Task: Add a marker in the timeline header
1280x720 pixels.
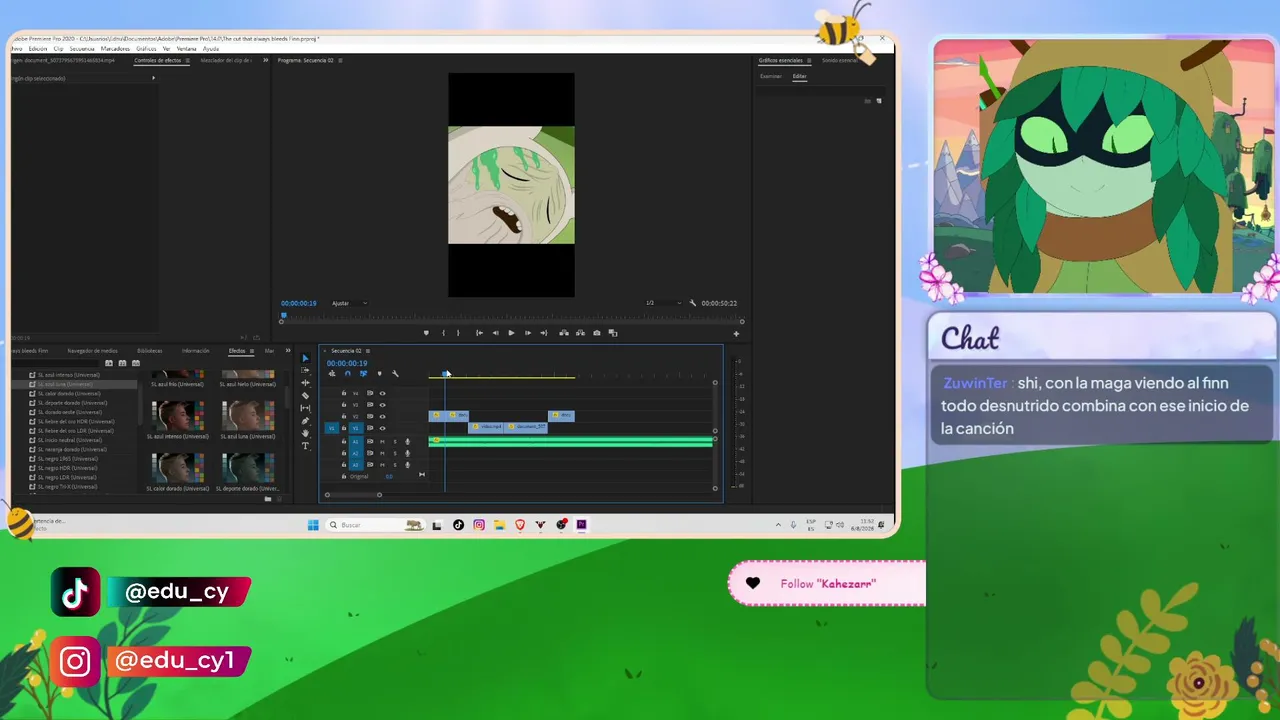Action: pyautogui.click(x=379, y=374)
